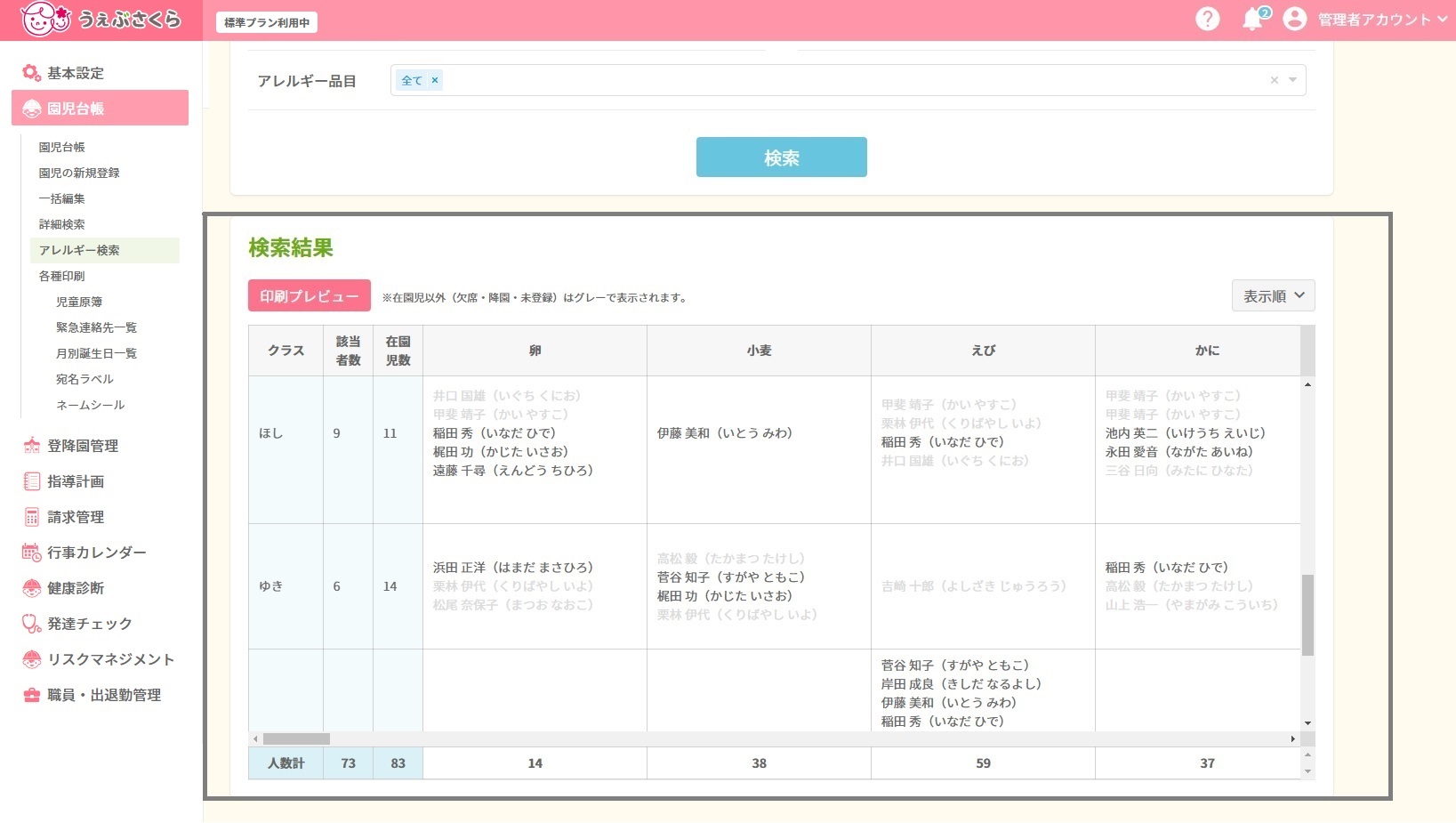Click the ゆき class row cell
Image resolution: width=1456 pixels, height=823 pixels.
click(286, 586)
